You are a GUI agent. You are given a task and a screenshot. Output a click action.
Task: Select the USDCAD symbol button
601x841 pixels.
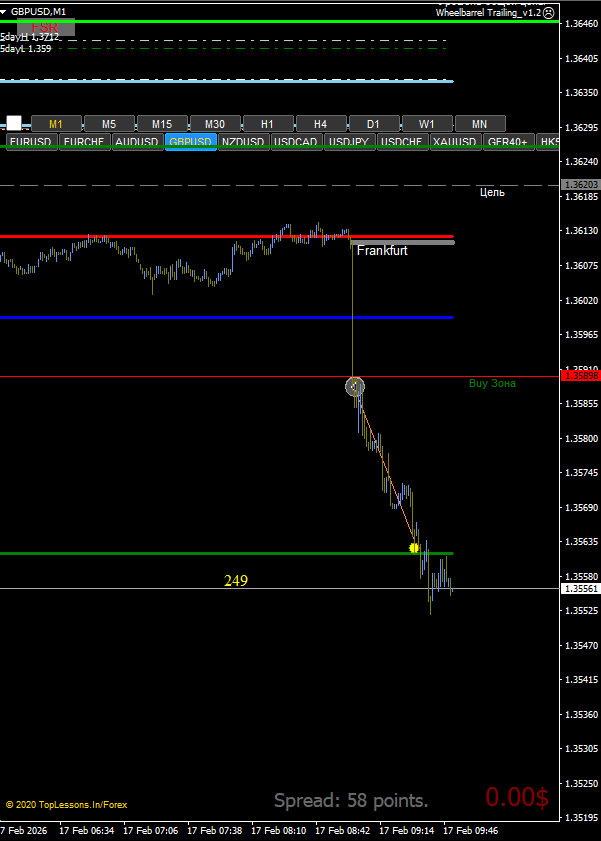point(296,142)
